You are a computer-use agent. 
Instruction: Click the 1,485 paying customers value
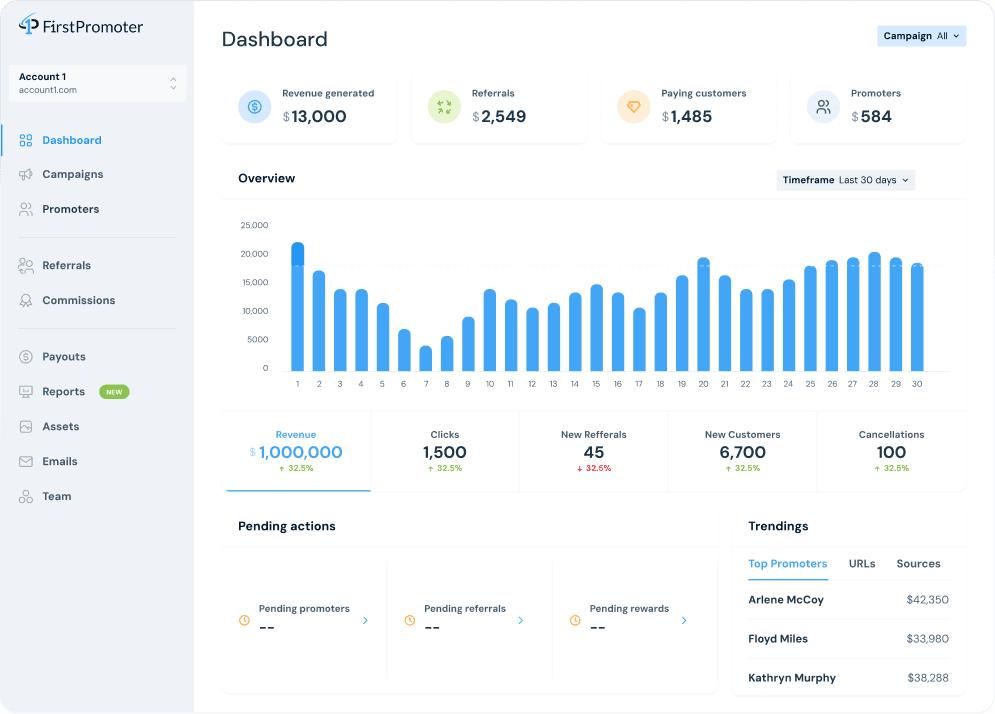click(687, 117)
